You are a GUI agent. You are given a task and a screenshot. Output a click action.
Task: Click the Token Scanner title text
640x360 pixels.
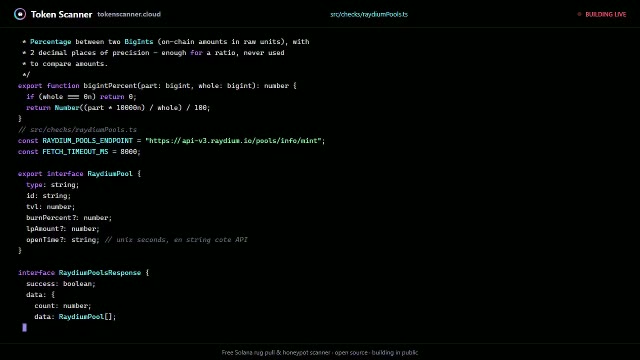click(x=61, y=14)
